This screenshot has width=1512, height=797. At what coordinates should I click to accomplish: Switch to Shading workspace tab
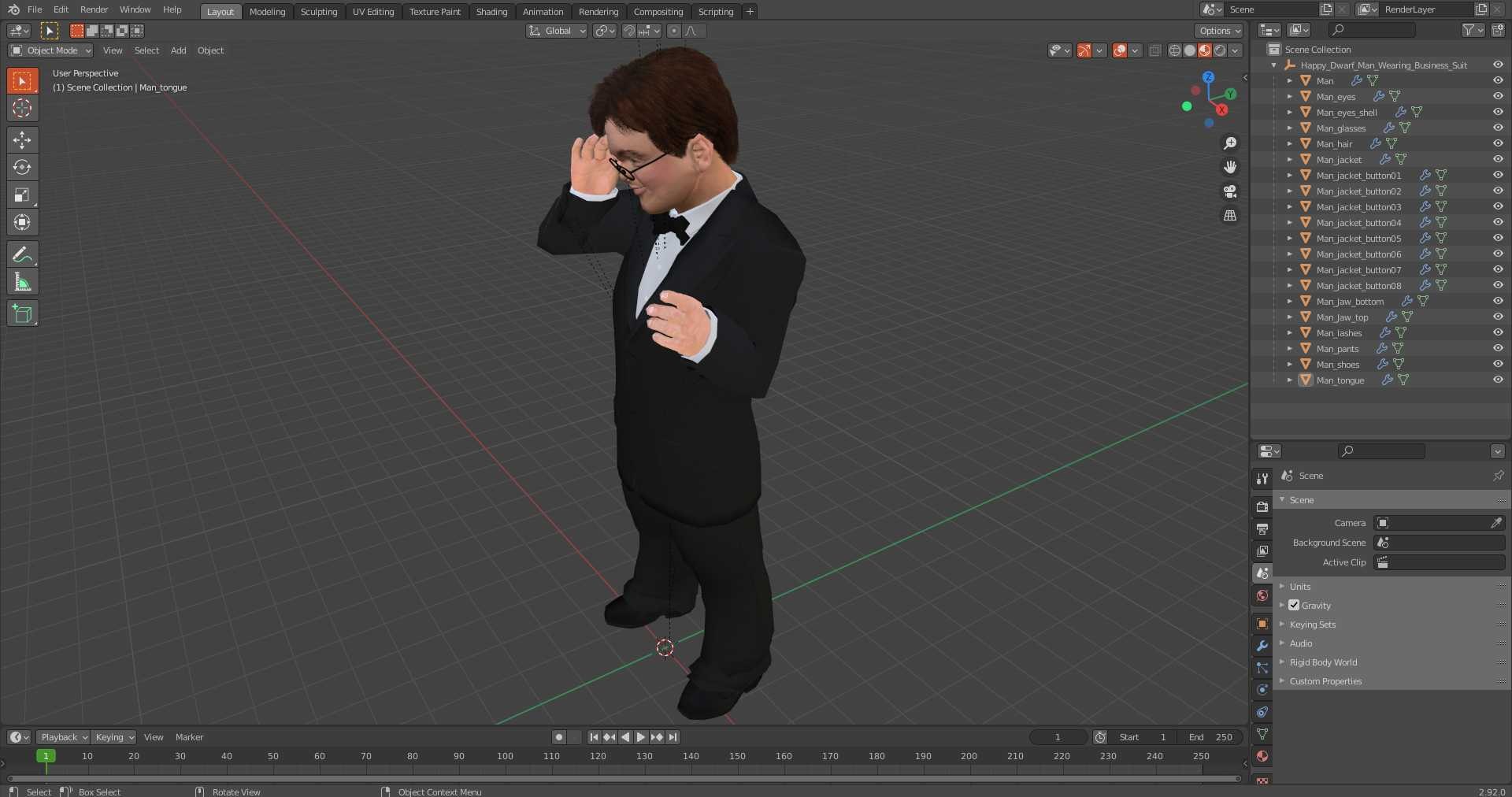click(491, 12)
